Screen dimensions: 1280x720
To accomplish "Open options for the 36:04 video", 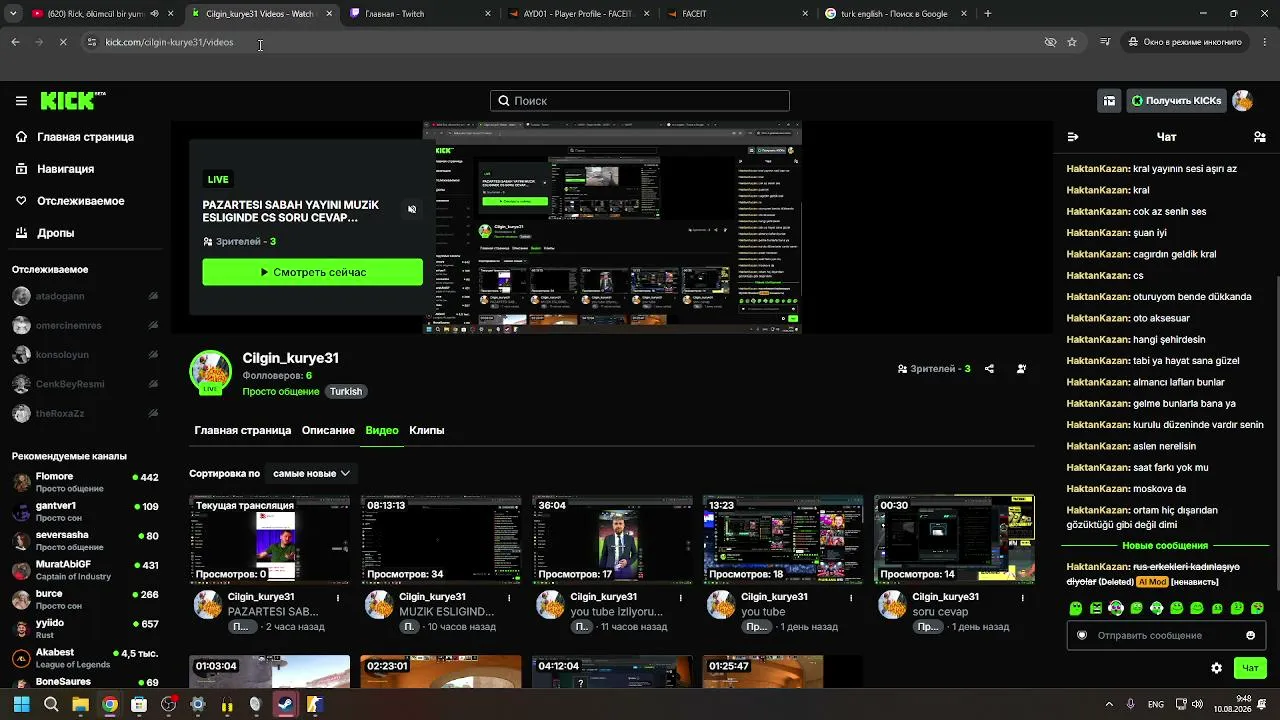I will click(x=680, y=598).
